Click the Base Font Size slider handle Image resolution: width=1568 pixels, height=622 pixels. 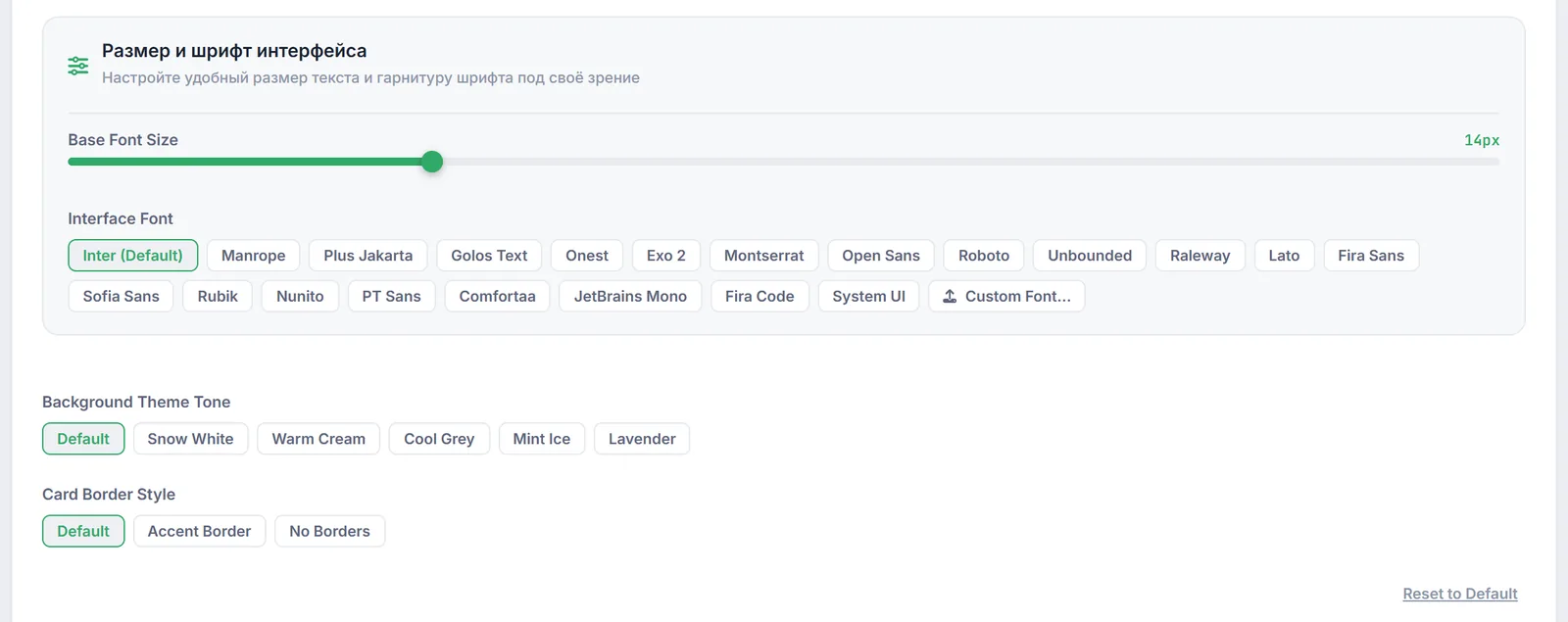coord(432,162)
